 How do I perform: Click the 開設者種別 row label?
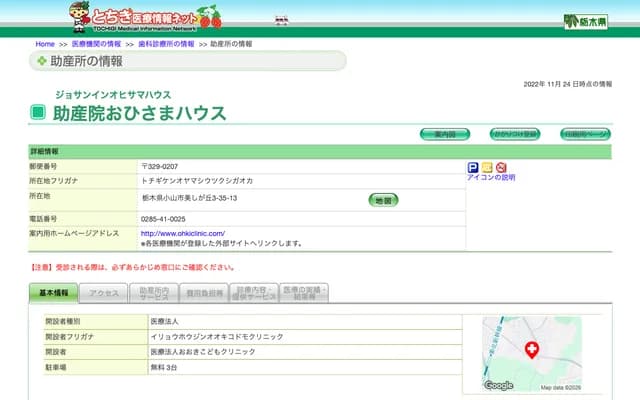63,321
